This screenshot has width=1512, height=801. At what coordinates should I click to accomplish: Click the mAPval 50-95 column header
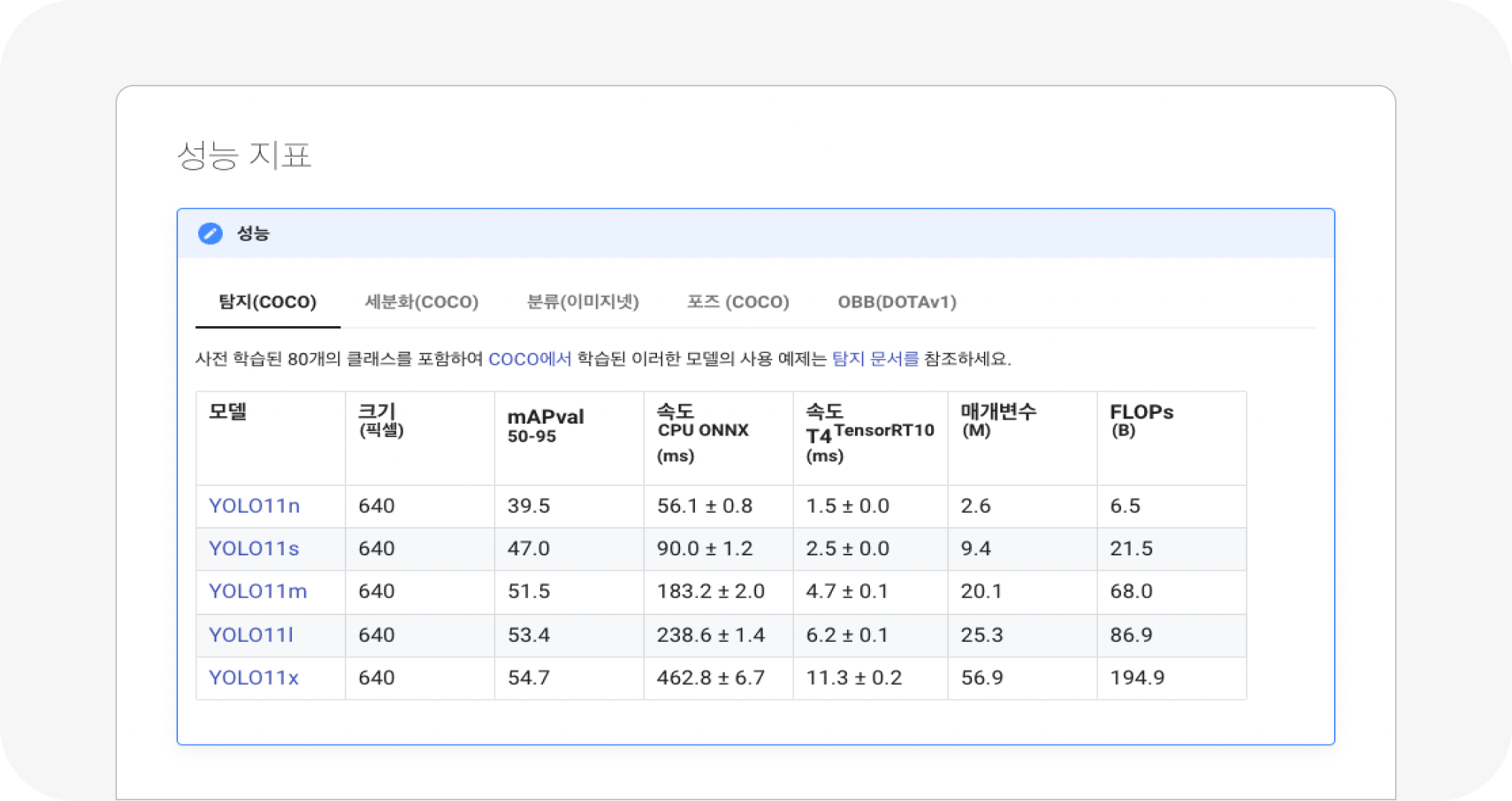pyautogui.click(x=569, y=438)
